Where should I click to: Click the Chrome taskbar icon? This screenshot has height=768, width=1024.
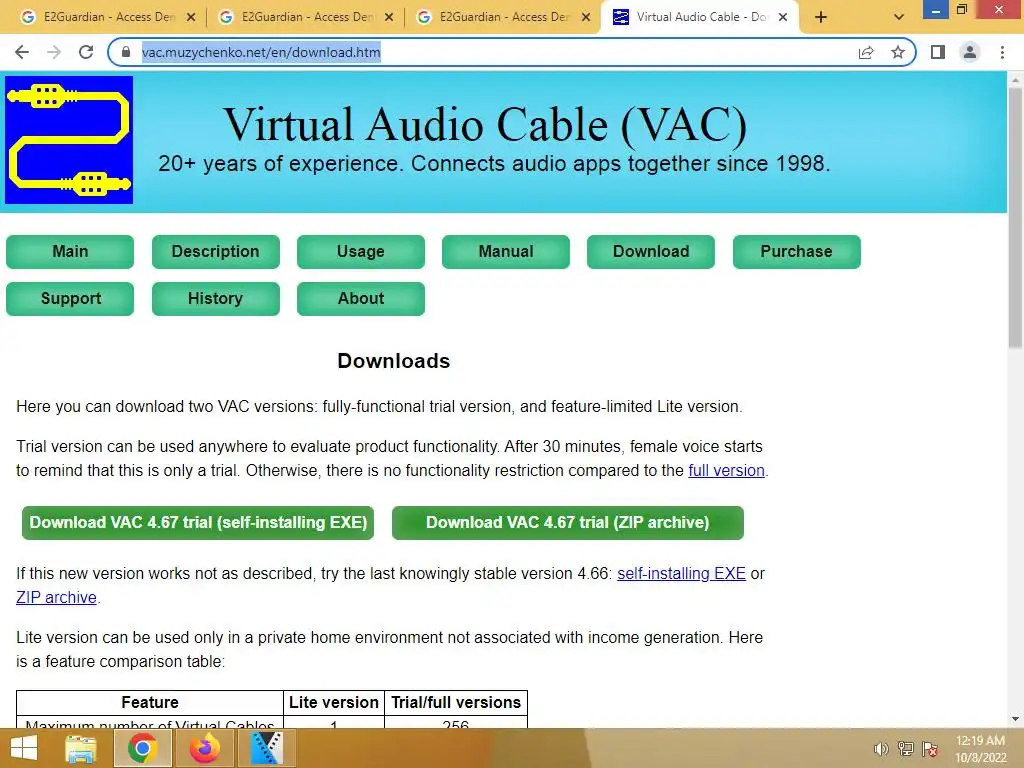[x=143, y=748]
